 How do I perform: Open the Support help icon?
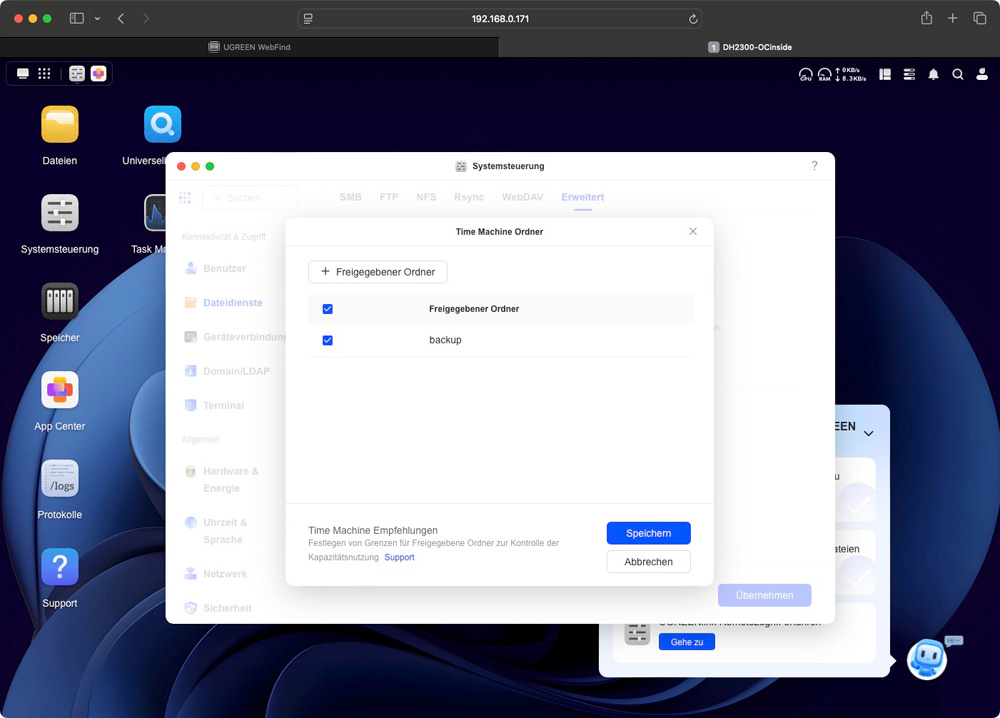coord(60,567)
